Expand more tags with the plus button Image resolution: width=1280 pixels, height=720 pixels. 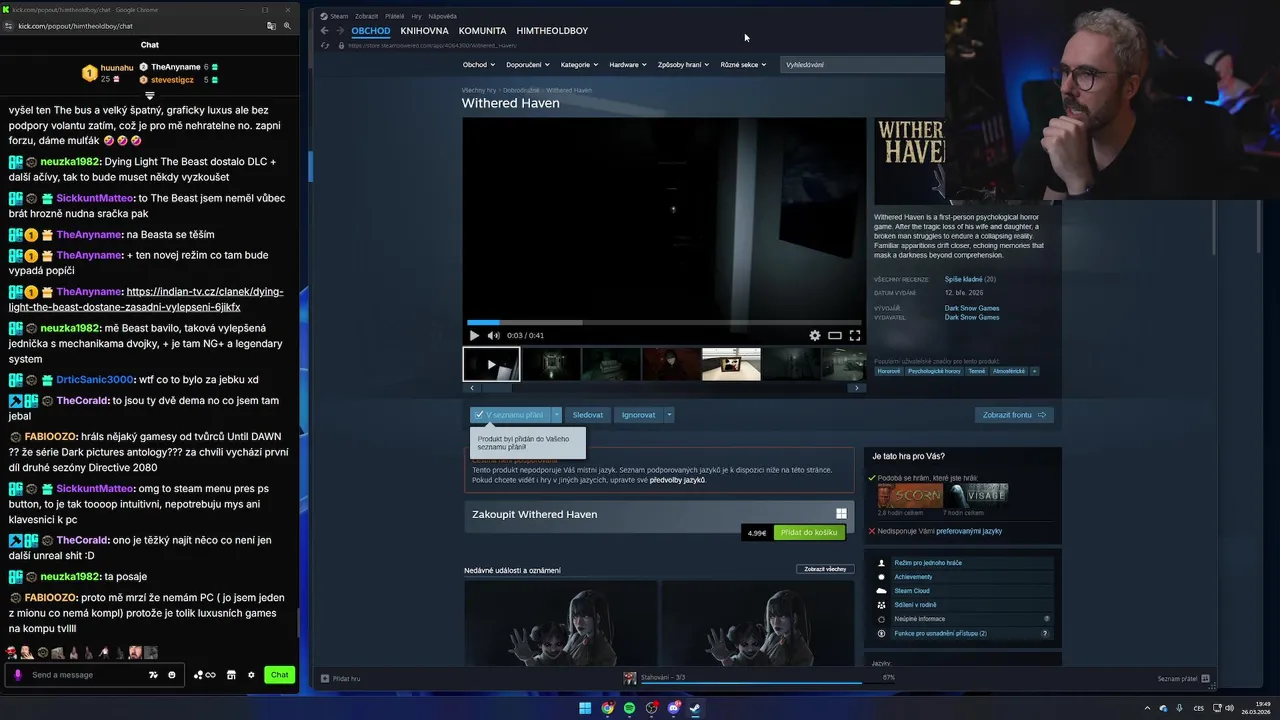1034,371
